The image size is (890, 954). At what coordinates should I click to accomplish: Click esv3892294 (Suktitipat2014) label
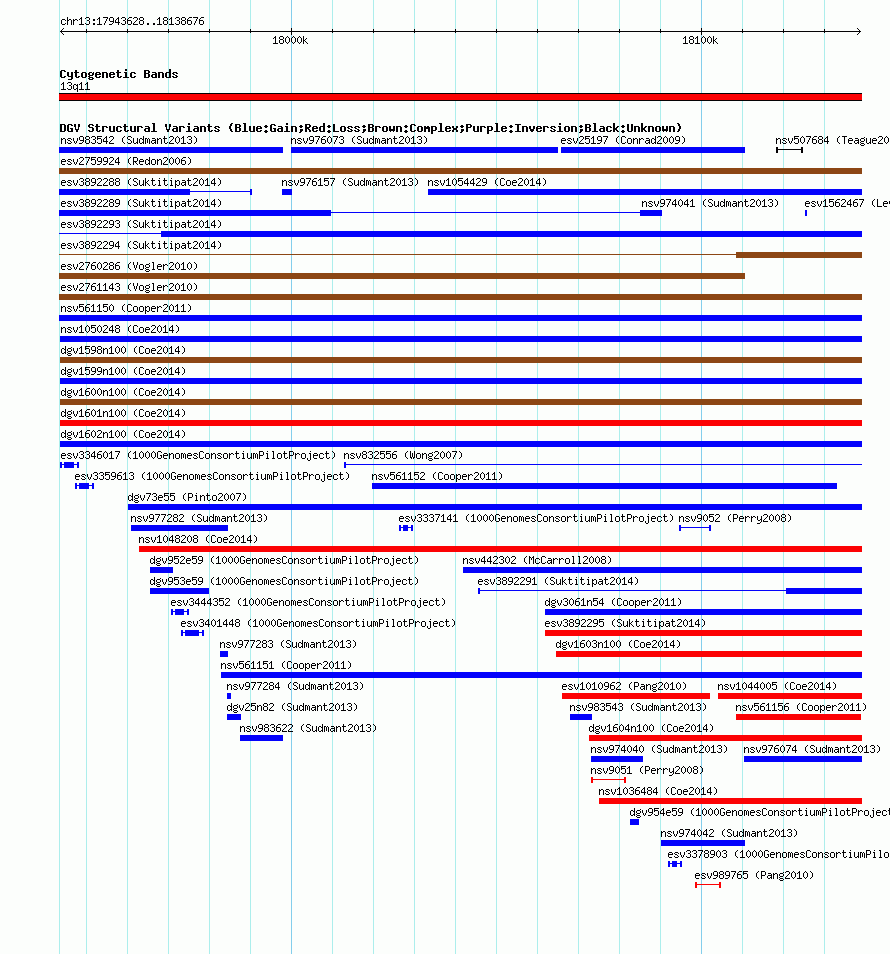pos(141,245)
